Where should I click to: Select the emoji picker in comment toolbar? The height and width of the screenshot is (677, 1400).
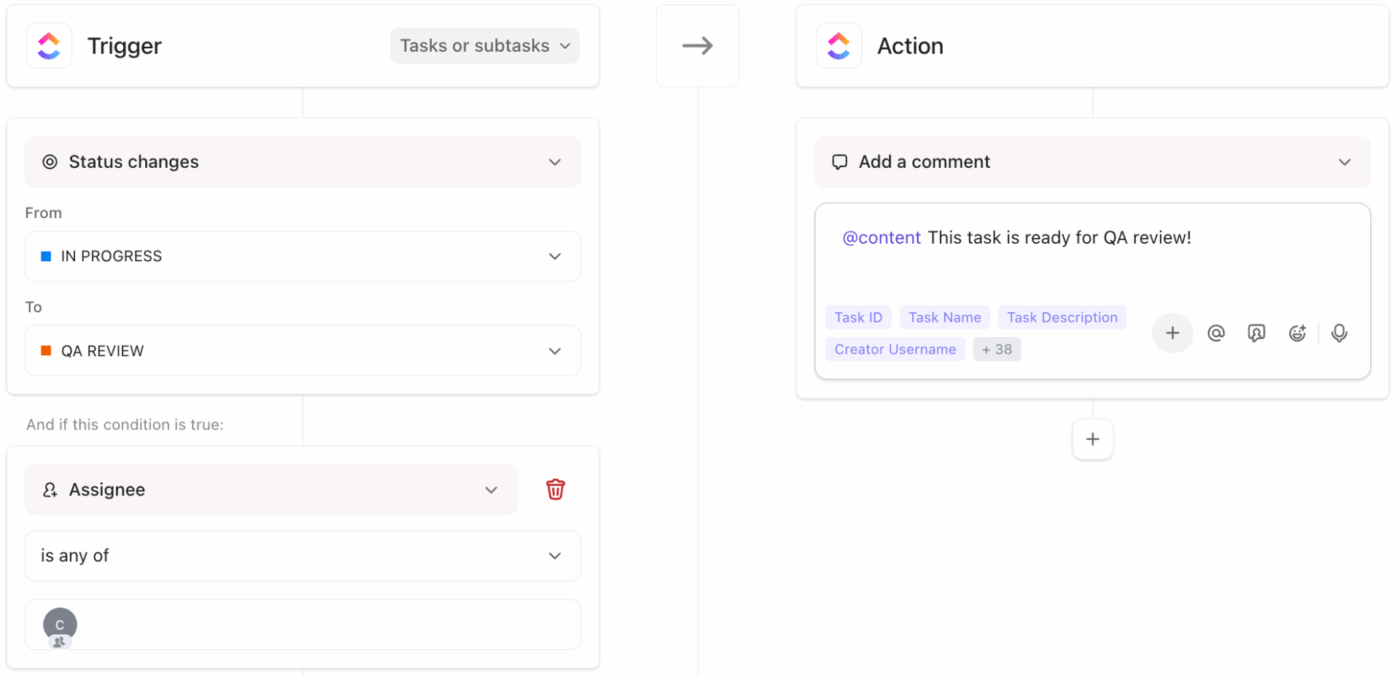click(x=1297, y=333)
